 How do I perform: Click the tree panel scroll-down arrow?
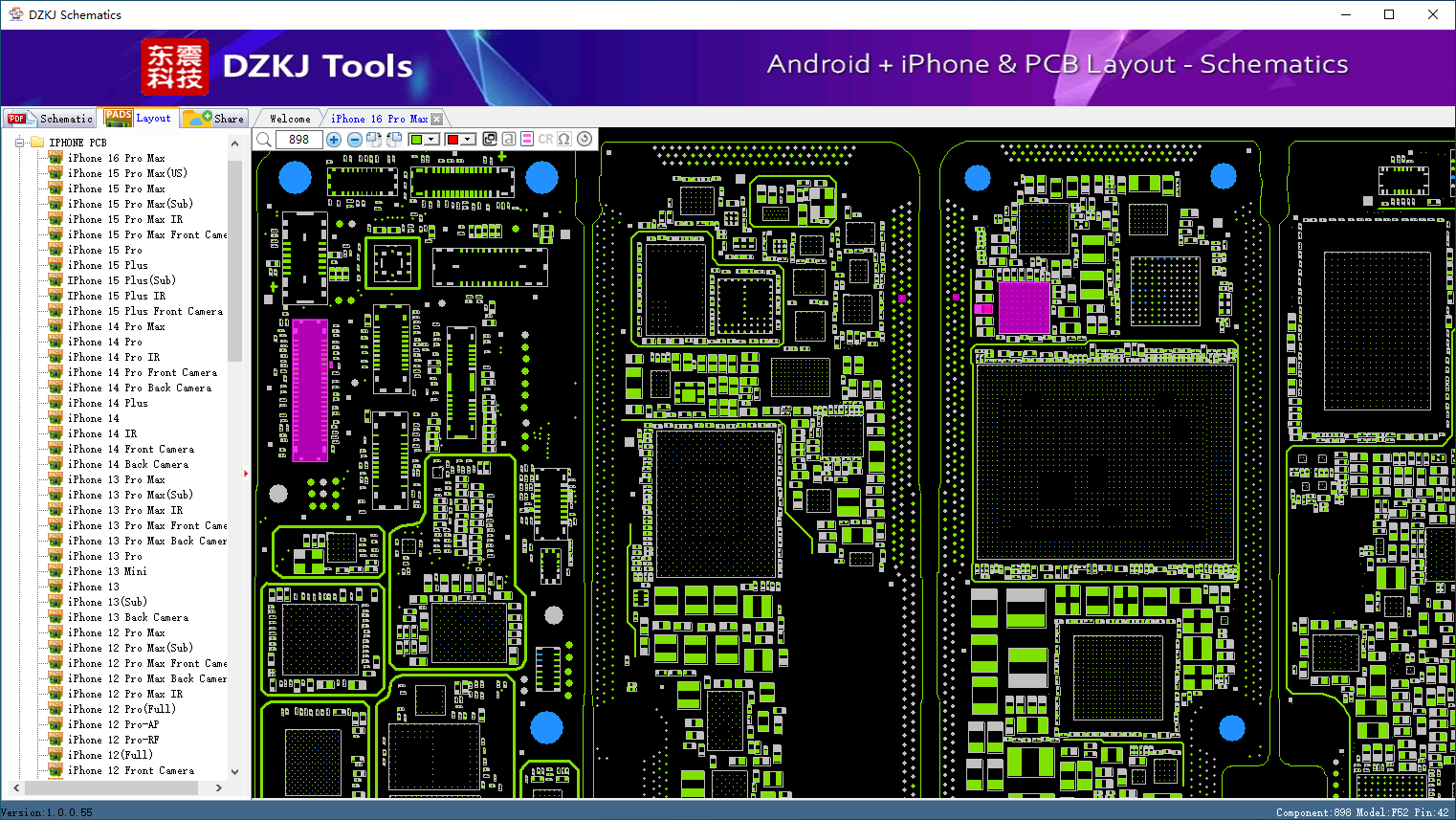point(235,771)
